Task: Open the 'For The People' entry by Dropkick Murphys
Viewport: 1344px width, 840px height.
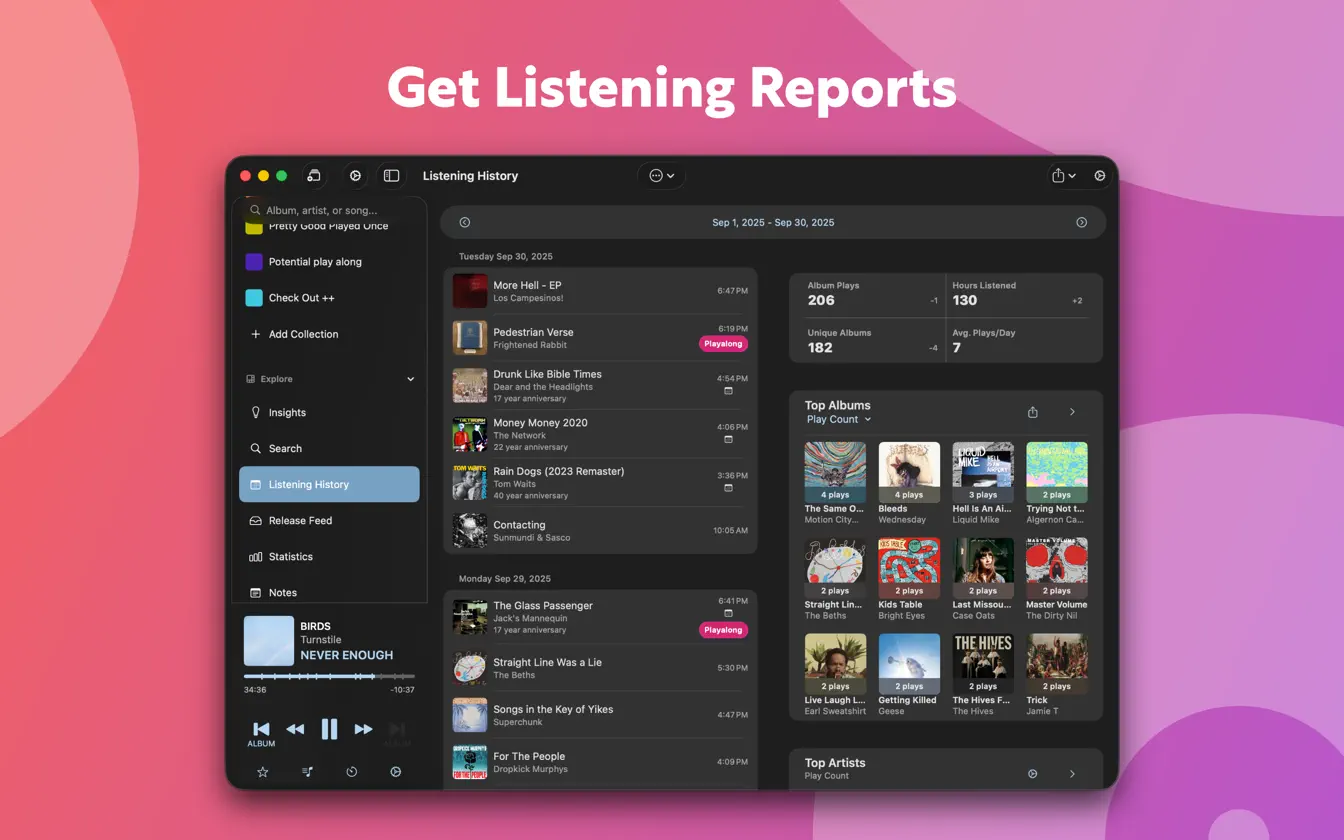Action: coord(600,762)
